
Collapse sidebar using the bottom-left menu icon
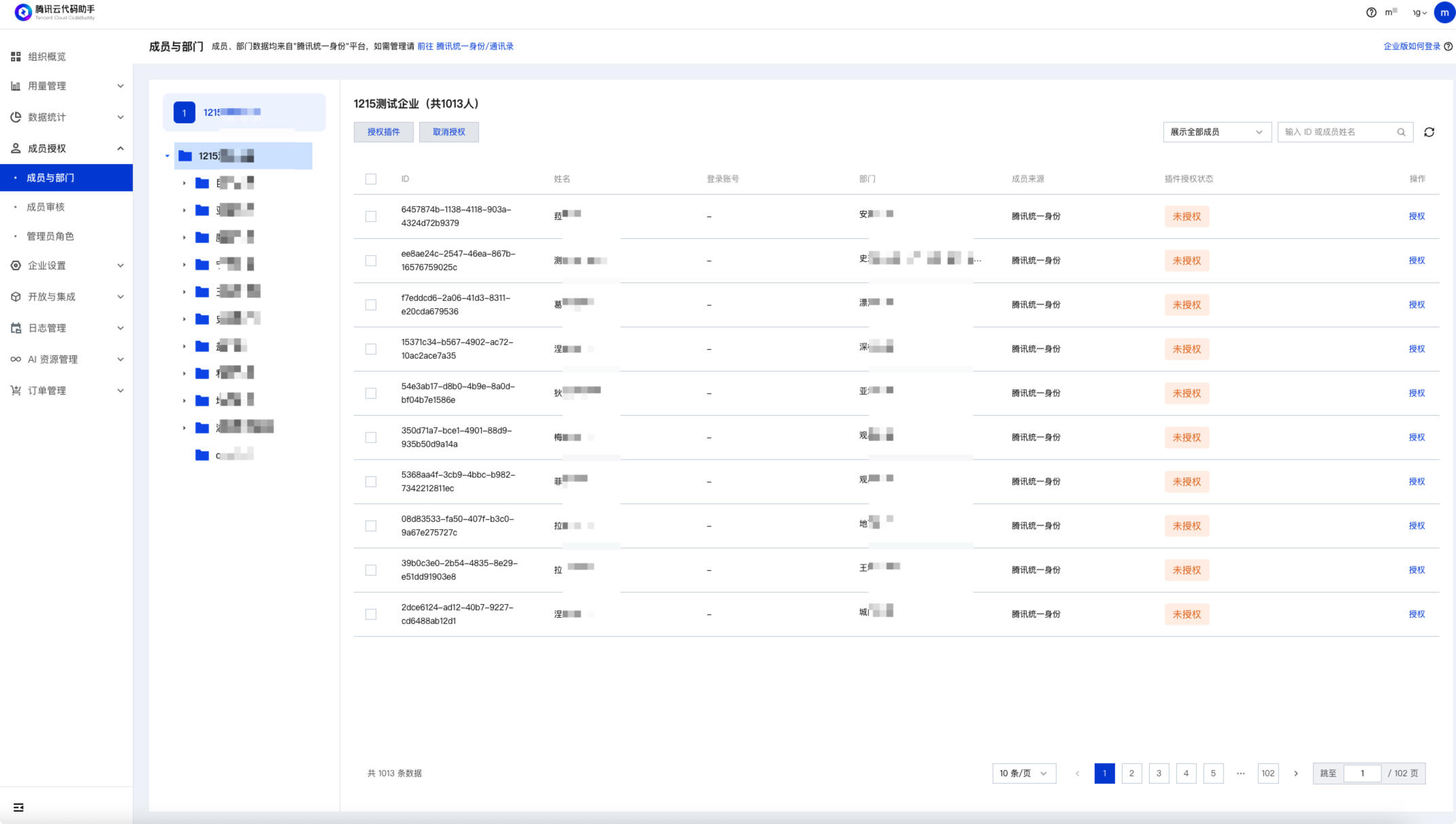[x=18, y=807]
